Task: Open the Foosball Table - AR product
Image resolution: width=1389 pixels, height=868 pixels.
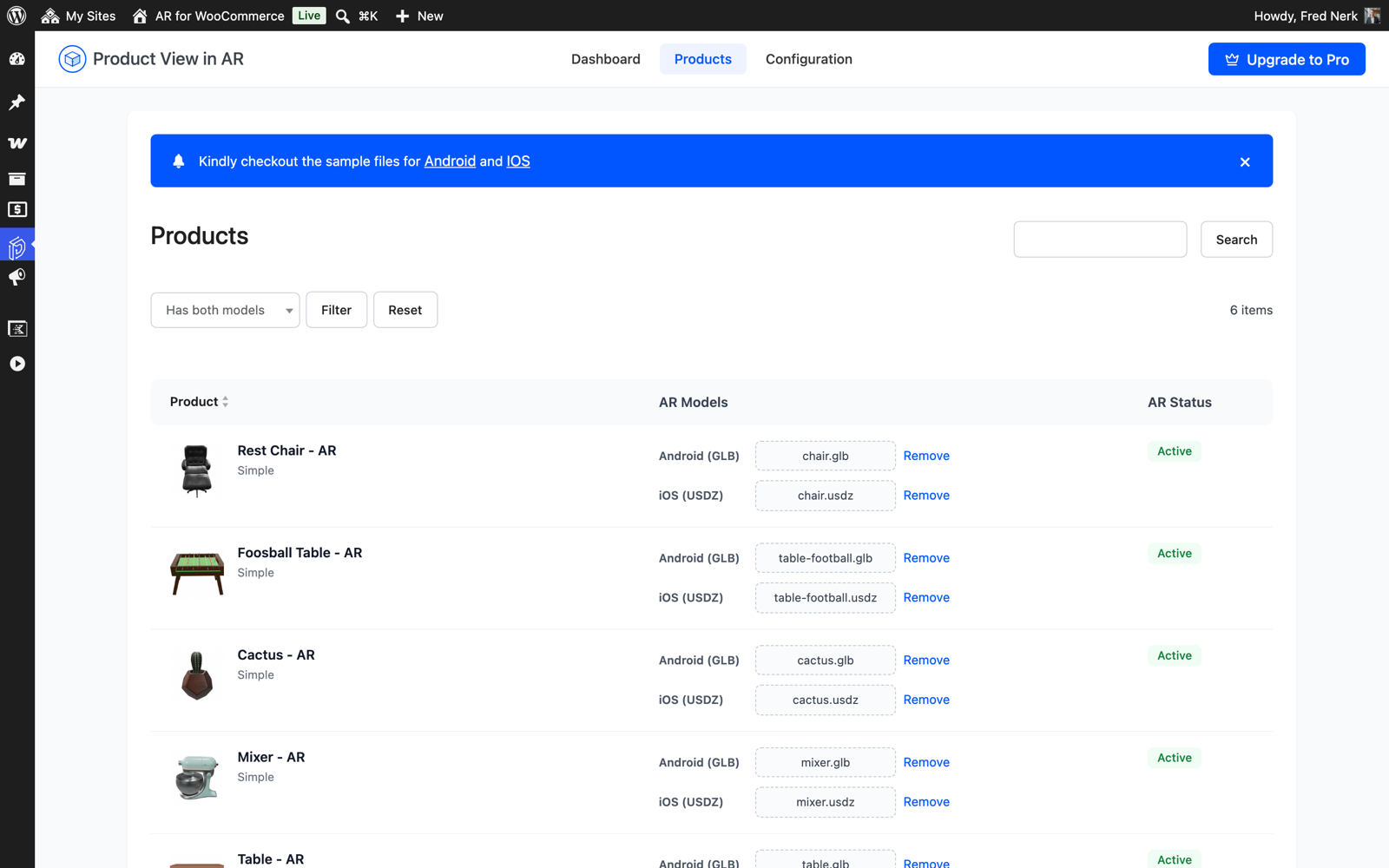Action: point(300,553)
